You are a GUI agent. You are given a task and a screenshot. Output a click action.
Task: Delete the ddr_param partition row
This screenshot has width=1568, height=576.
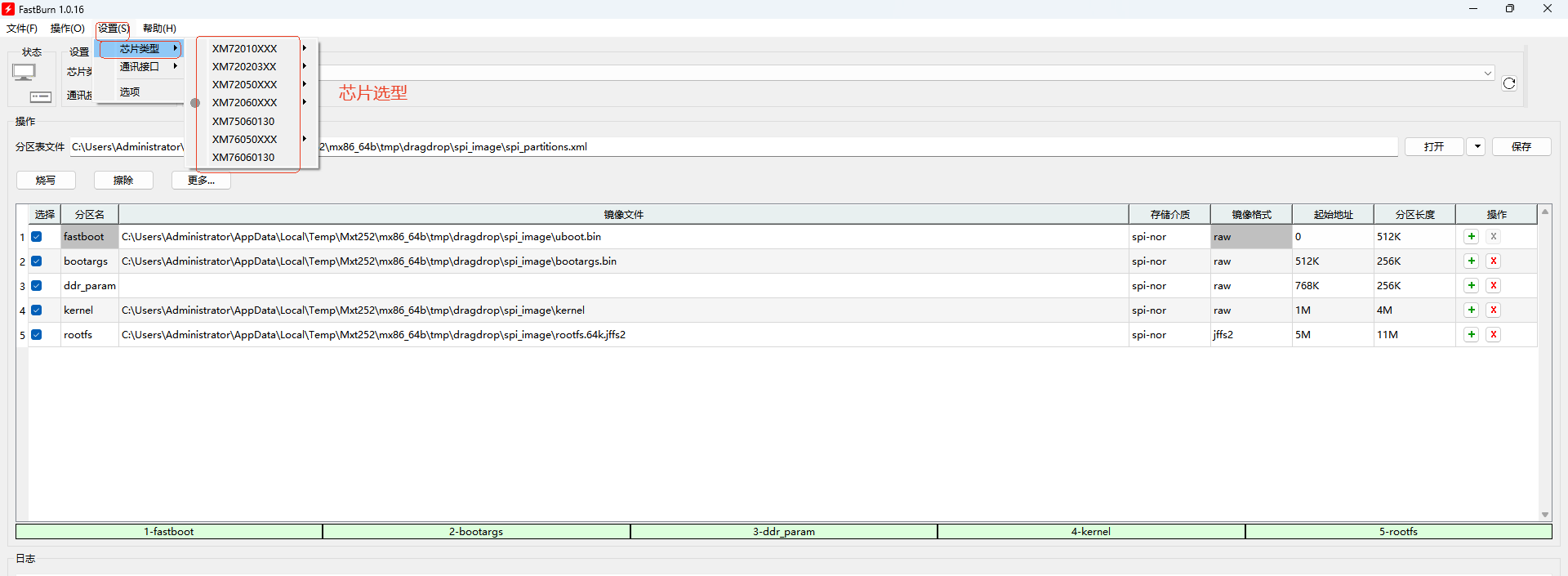click(x=1494, y=286)
